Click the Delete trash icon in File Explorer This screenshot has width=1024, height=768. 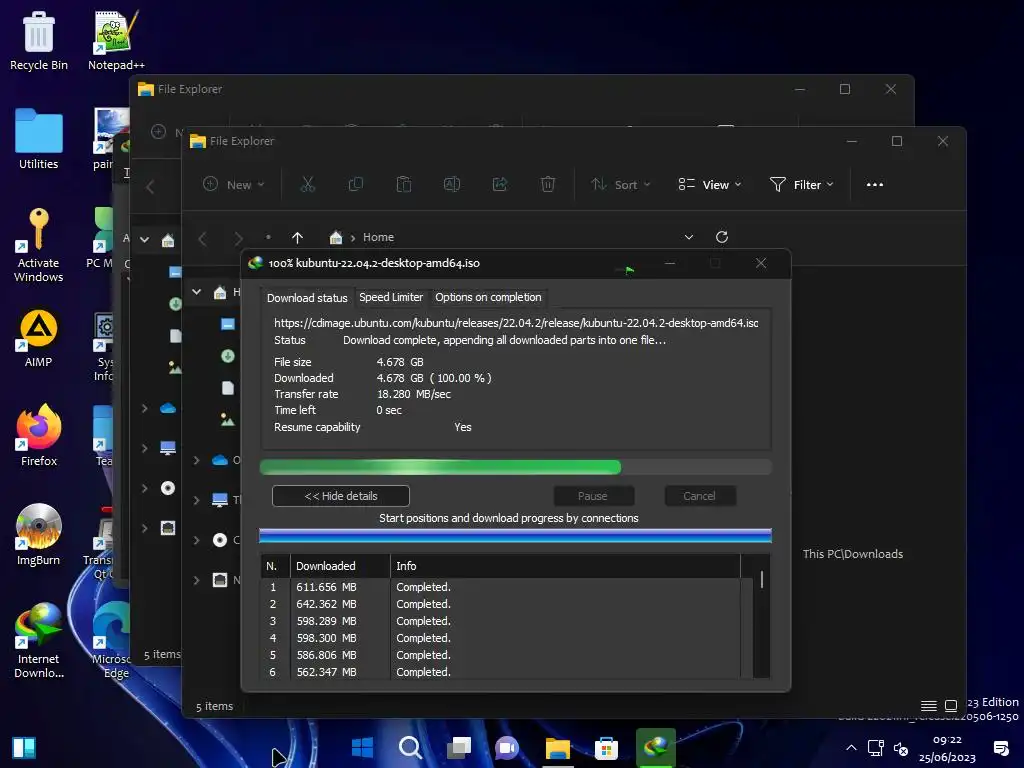point(548,185)
